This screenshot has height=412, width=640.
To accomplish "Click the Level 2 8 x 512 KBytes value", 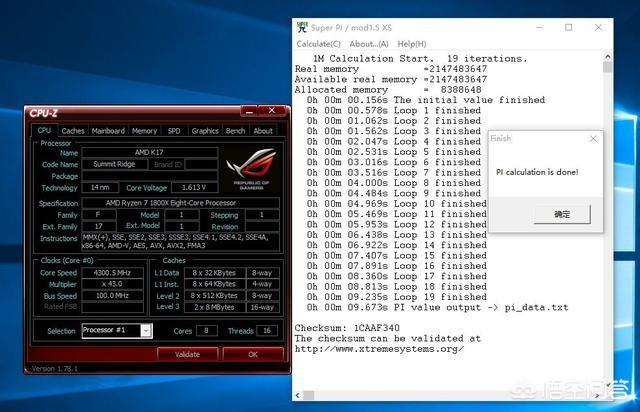I will (x=214, y=295).
